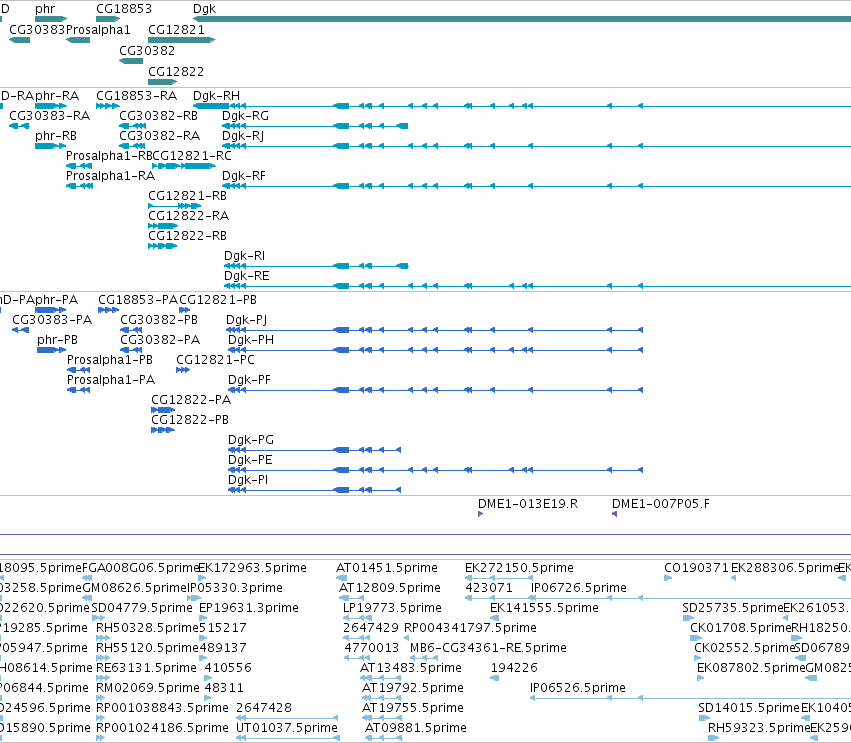
Task: Click the AT19755.5prime EST
Action: point(381,718)
